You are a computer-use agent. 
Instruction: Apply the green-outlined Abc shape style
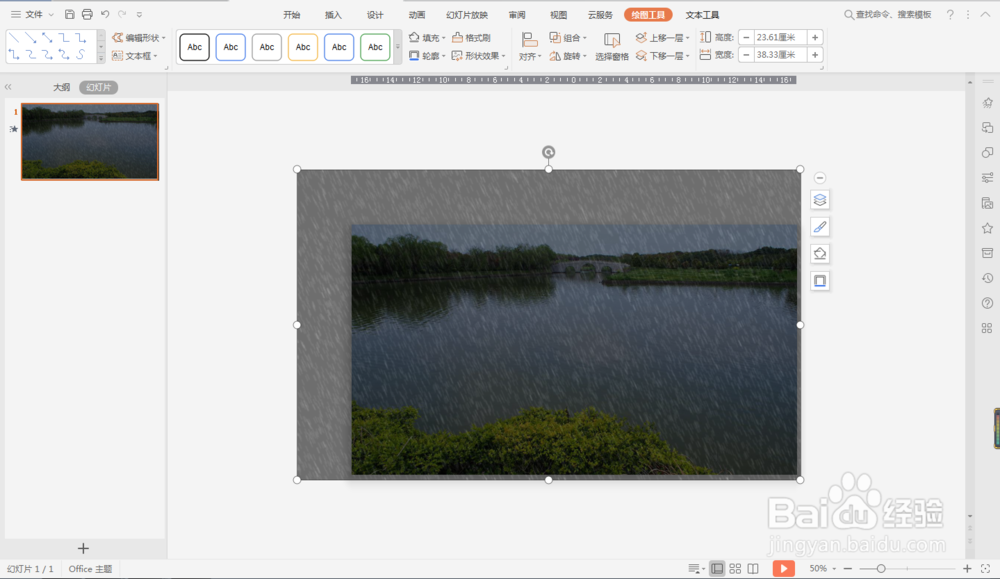pyautogui.click(x=375, y=47)
